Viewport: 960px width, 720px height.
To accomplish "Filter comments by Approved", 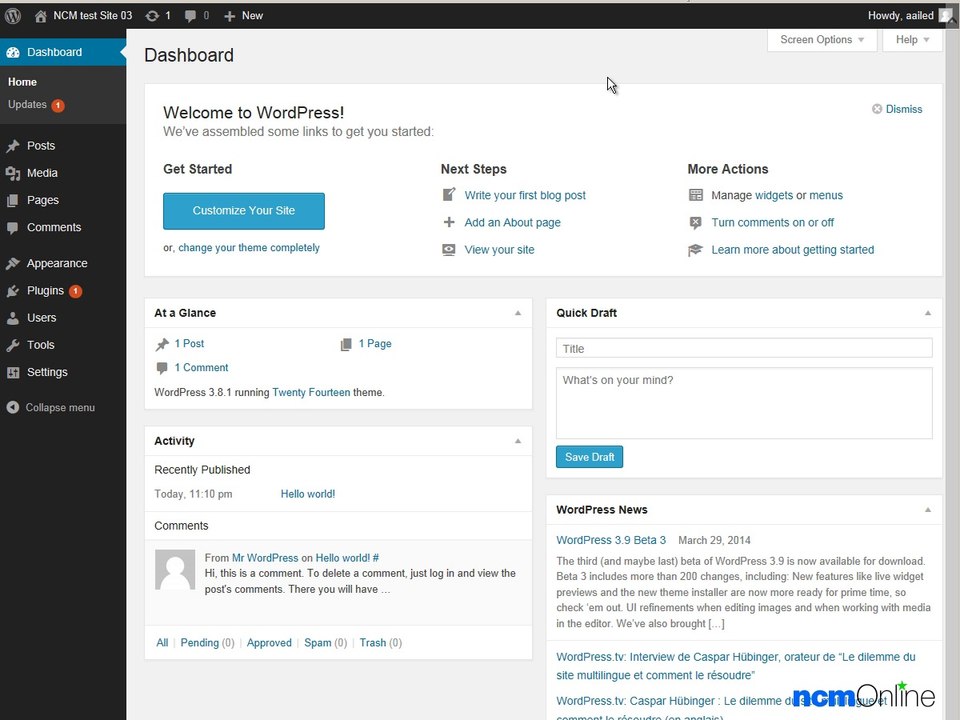I will [269, 643].
